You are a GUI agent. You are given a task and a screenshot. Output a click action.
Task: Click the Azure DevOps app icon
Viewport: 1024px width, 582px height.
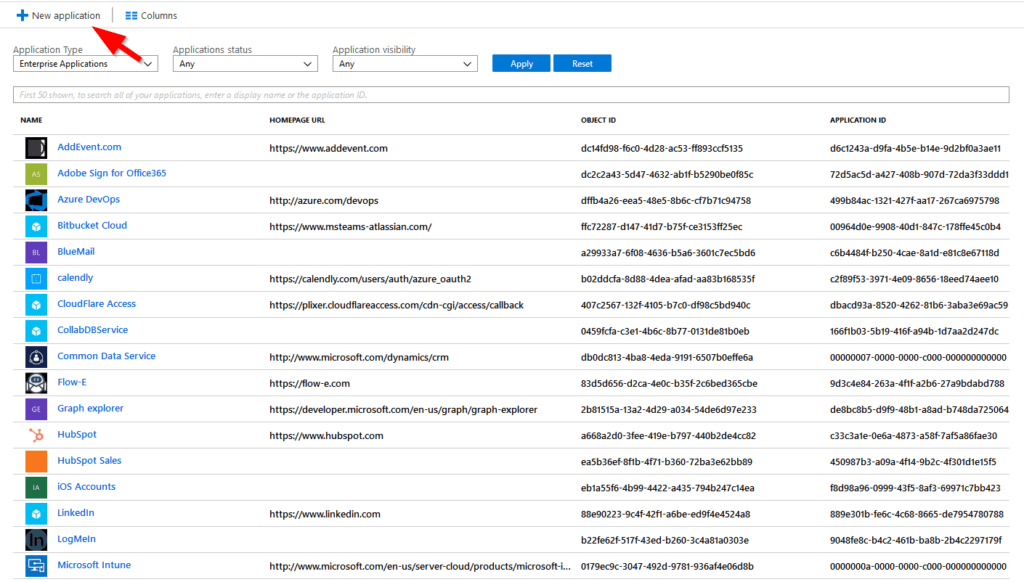click(36, 200)
